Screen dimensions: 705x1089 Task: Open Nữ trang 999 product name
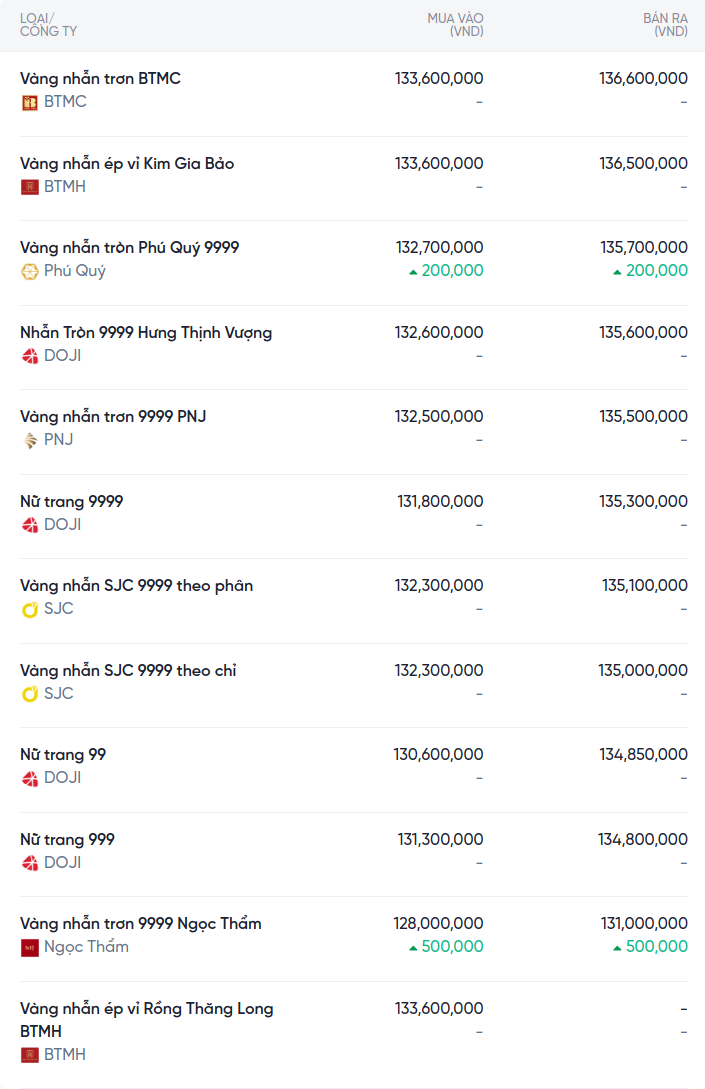pyautogui.click(x=67, y=839)
